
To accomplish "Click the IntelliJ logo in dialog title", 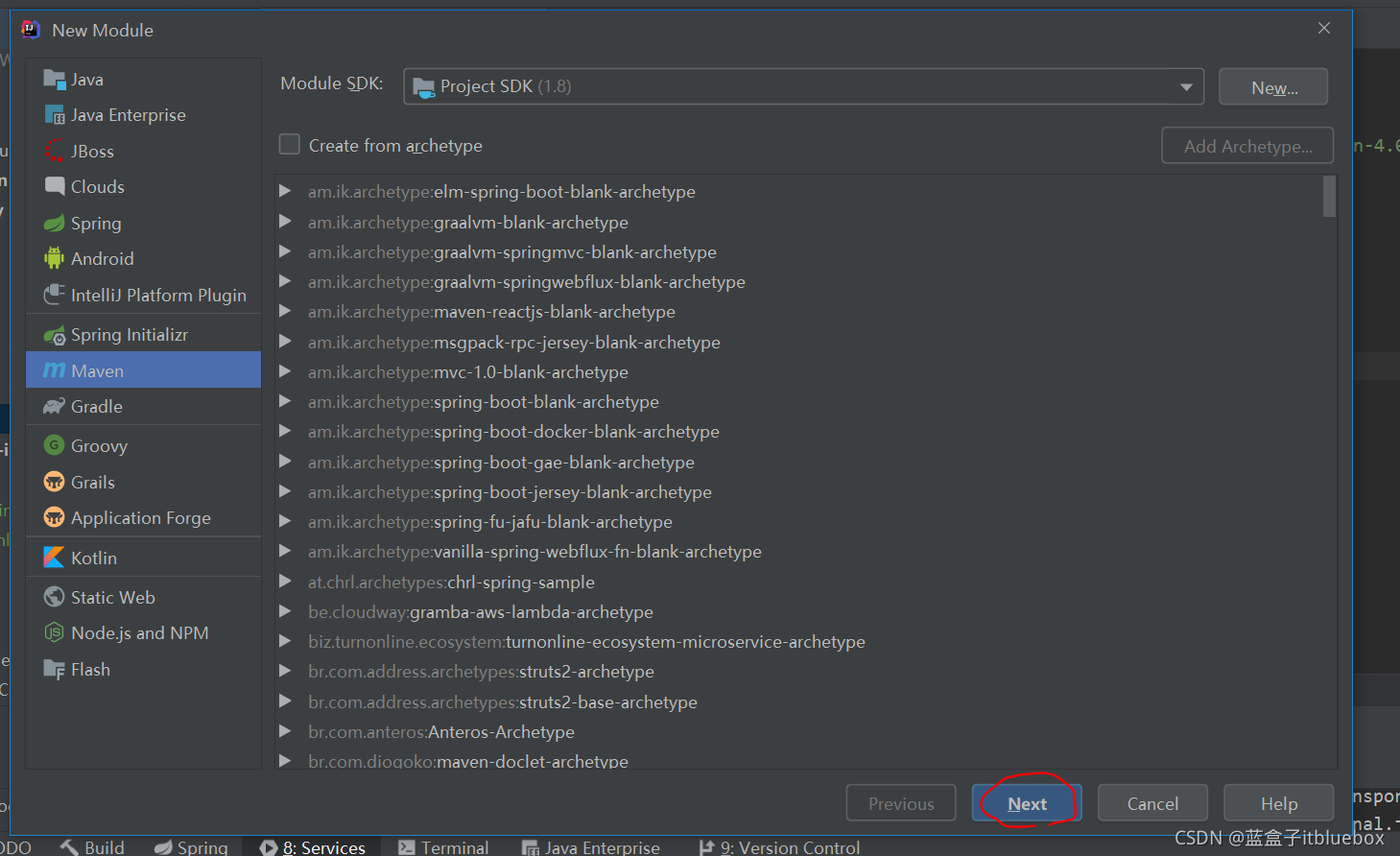I will pos(32,30).
